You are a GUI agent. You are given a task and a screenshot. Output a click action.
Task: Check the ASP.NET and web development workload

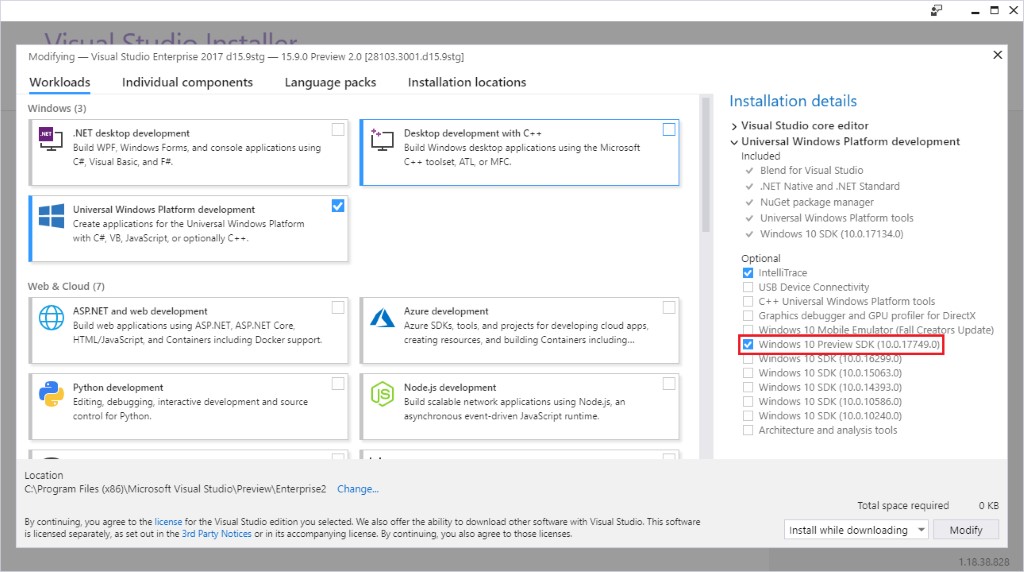point(338,308)
